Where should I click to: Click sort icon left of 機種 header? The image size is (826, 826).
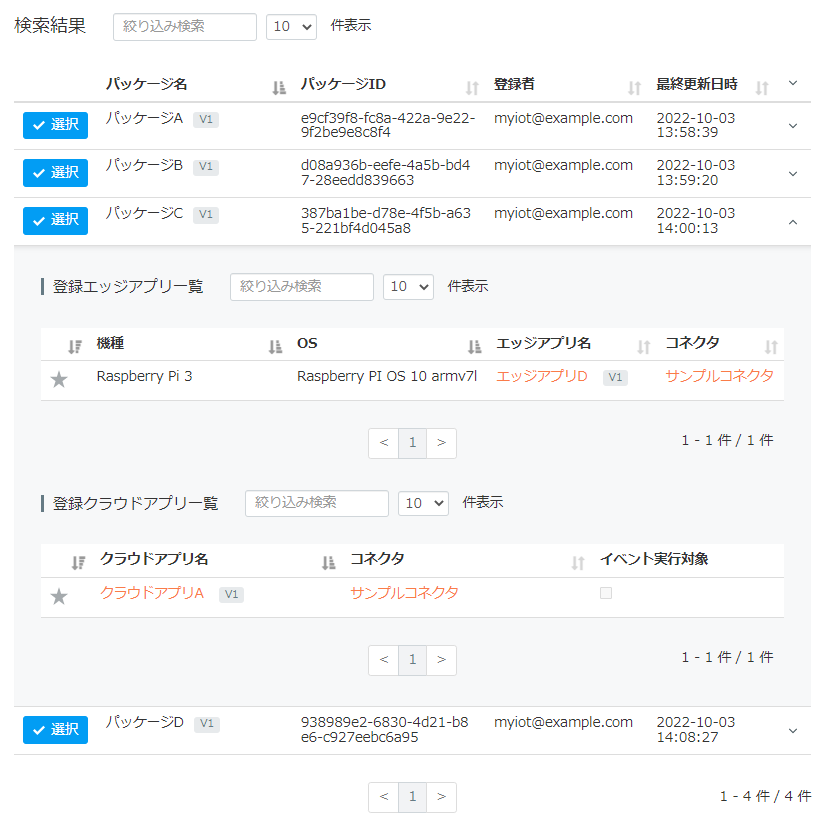click(75, 347)
